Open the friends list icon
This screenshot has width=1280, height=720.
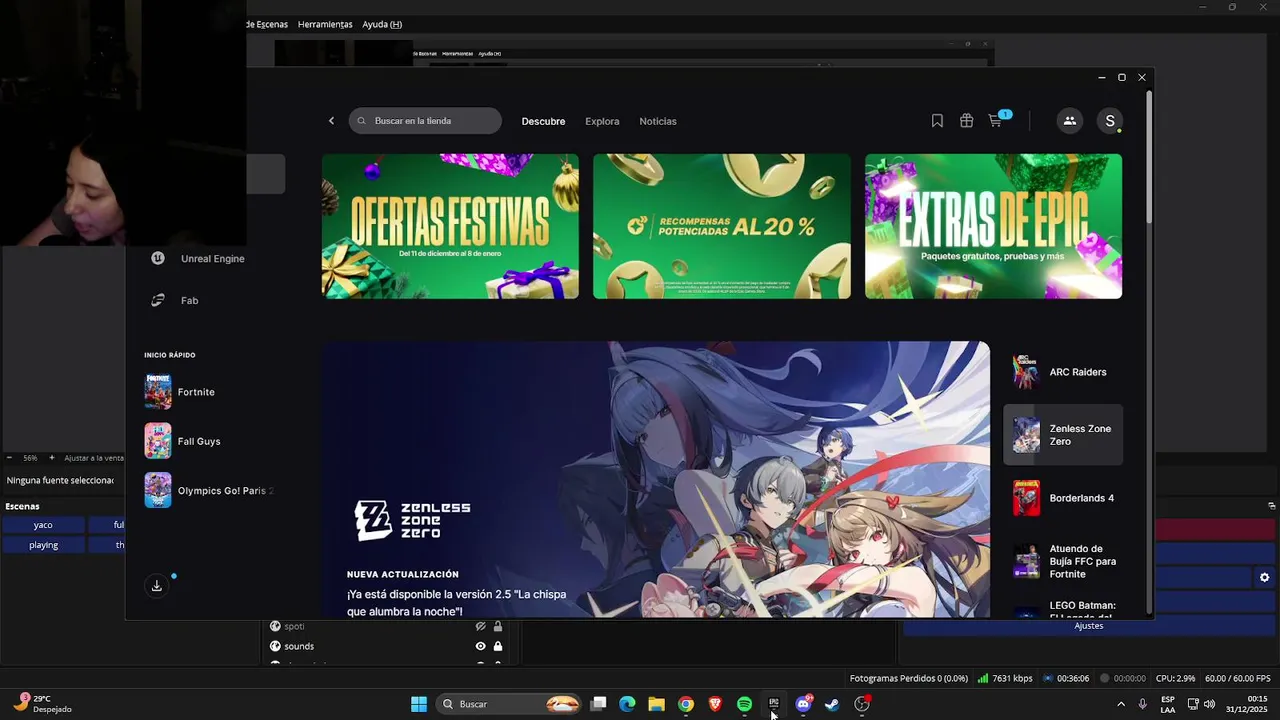[x=1069, y=121]
